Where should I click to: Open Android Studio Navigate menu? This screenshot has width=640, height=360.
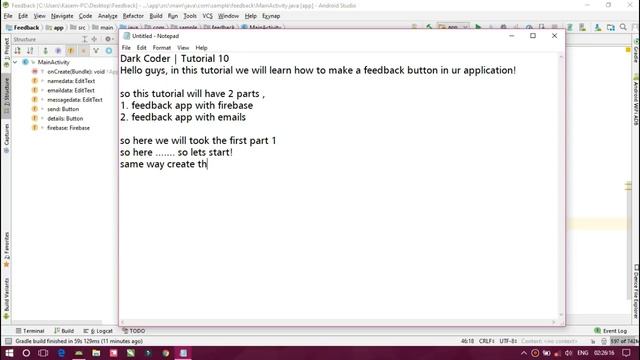(62, 16)
